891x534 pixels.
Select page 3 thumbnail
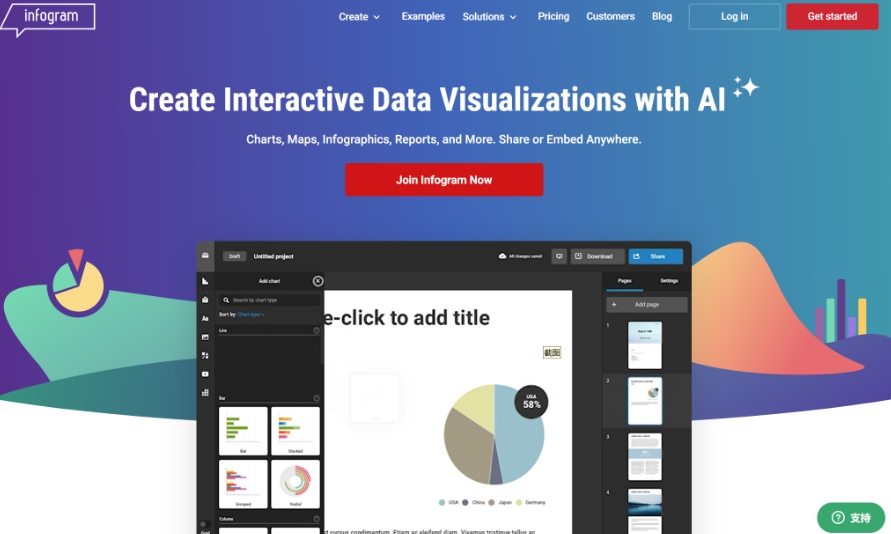(645, 457)
